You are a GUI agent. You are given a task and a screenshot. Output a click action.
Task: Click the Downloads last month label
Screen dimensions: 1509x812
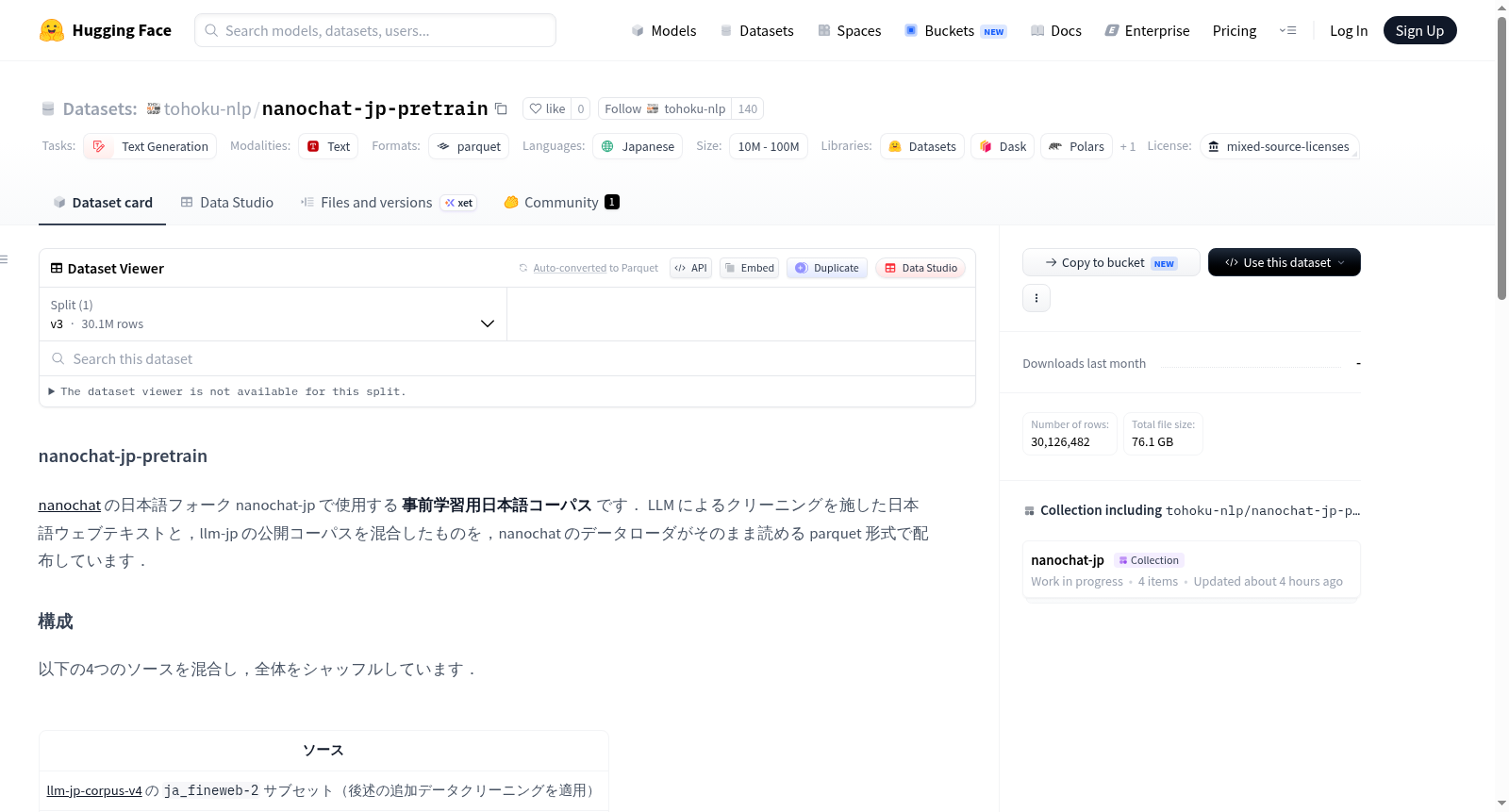pyautogui.click(x=1084, y=363)
